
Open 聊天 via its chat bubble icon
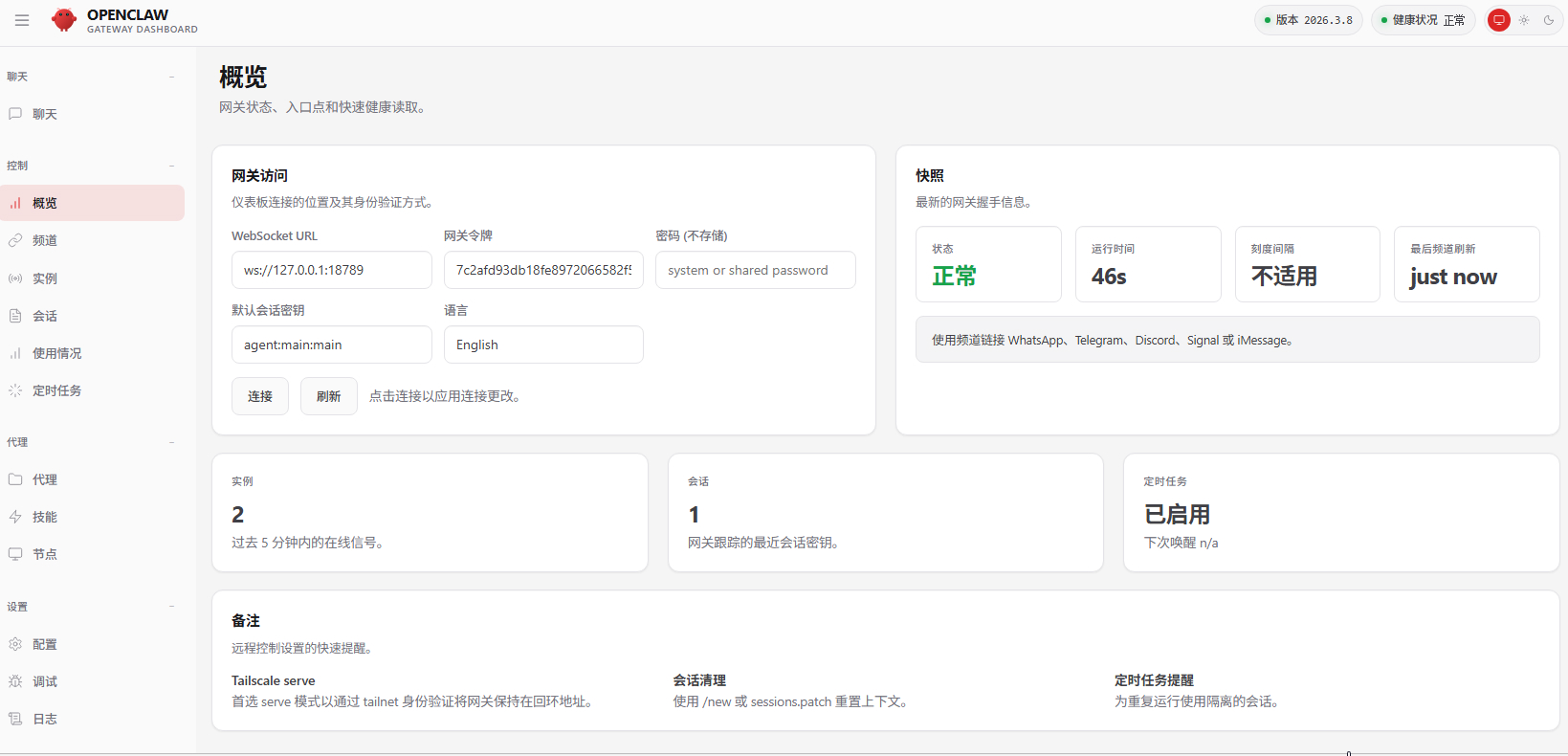point(15,114)
